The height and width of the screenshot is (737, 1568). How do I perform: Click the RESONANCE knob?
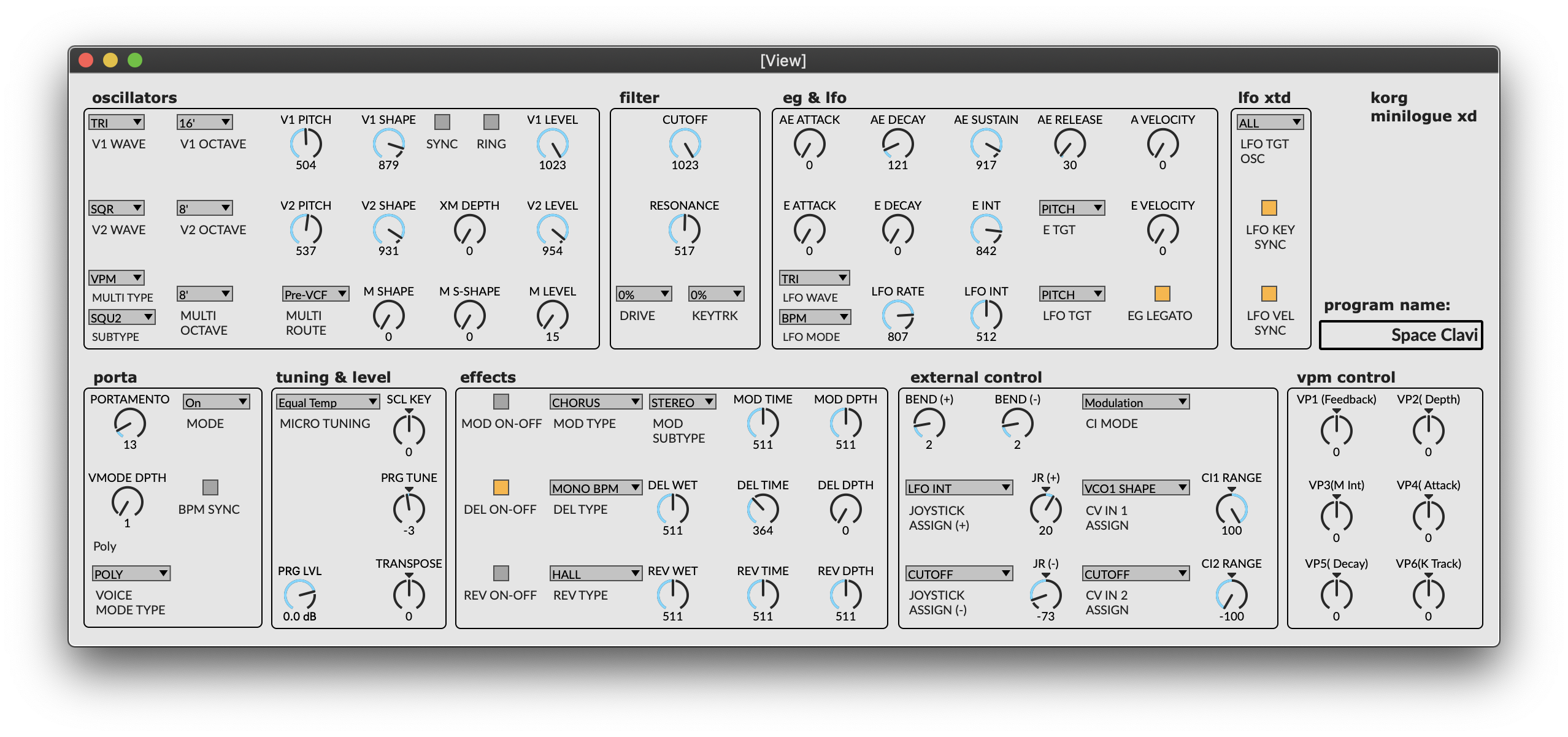685,230
